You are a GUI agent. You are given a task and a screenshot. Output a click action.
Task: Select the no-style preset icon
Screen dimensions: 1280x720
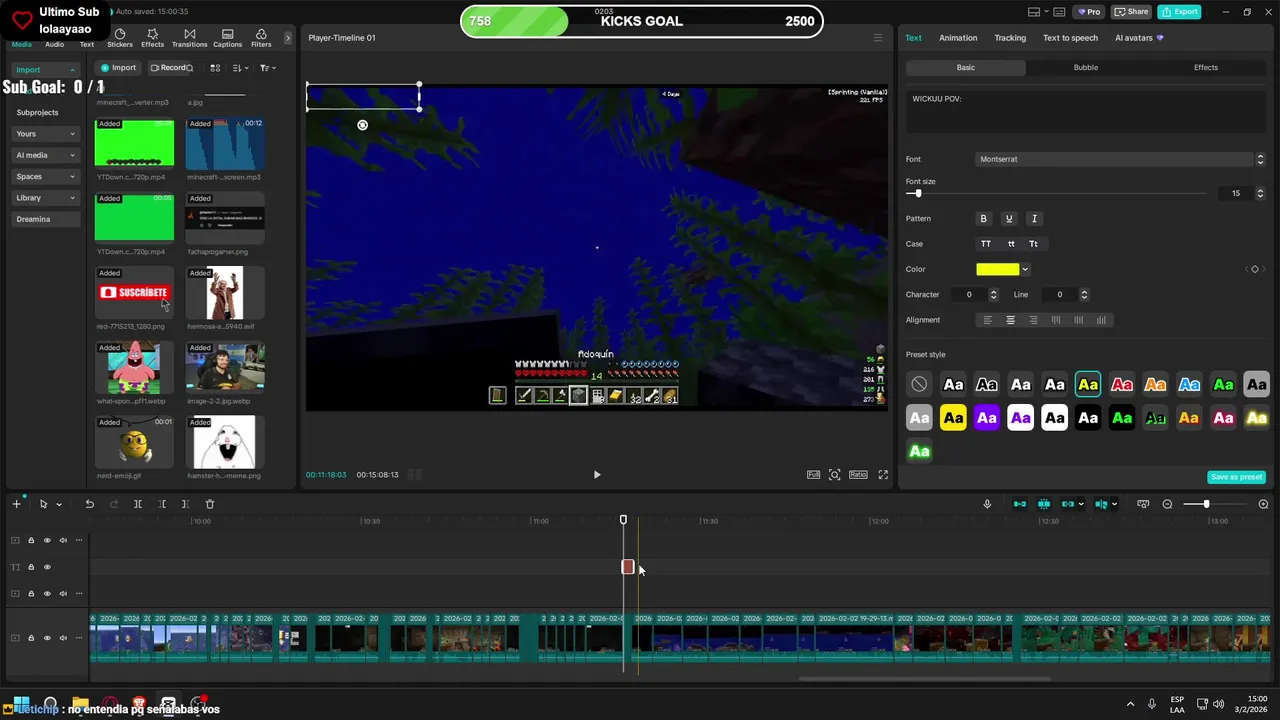tap(919, 384)
